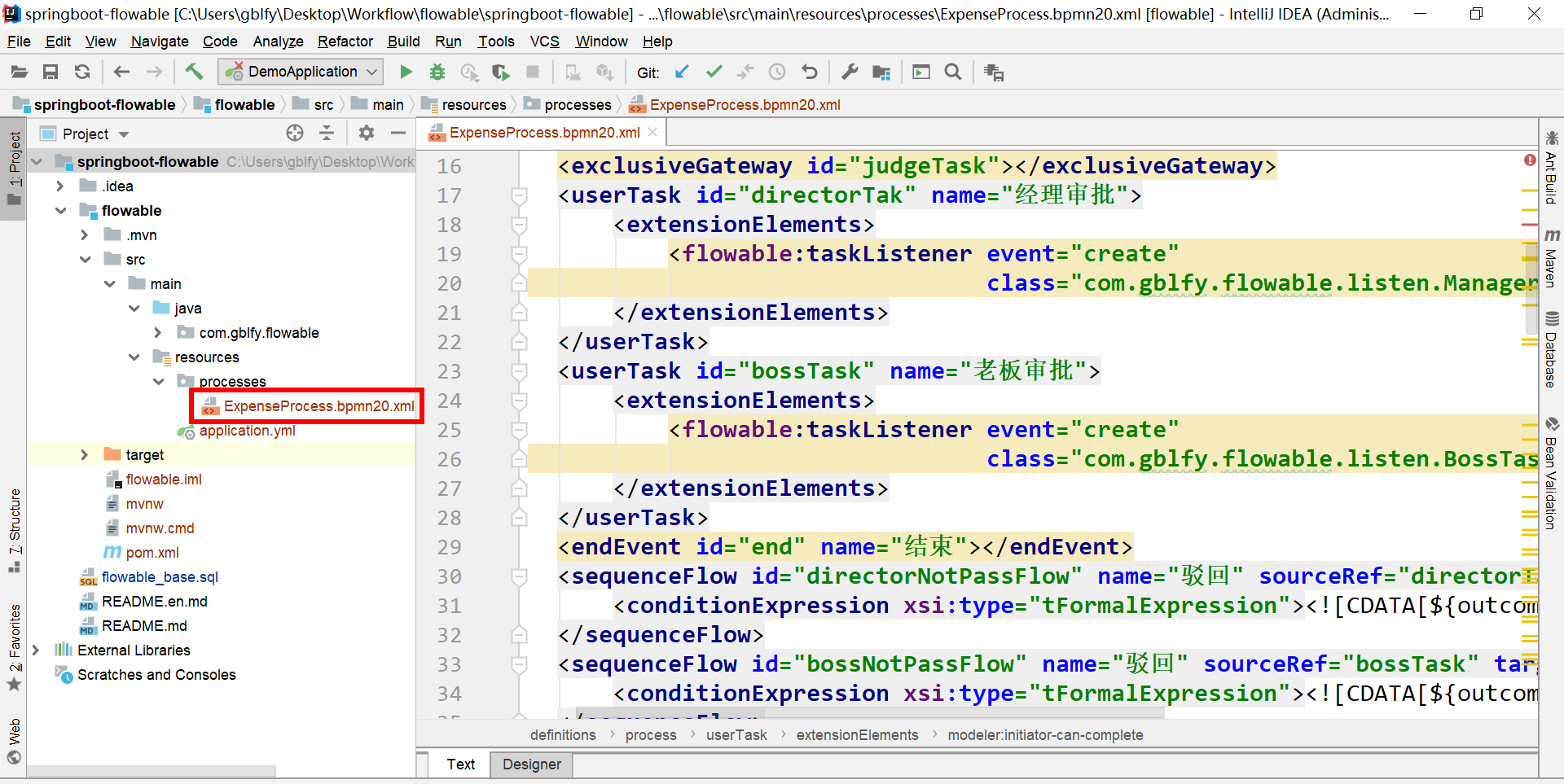Open settings wrench icon

point(850,72)
